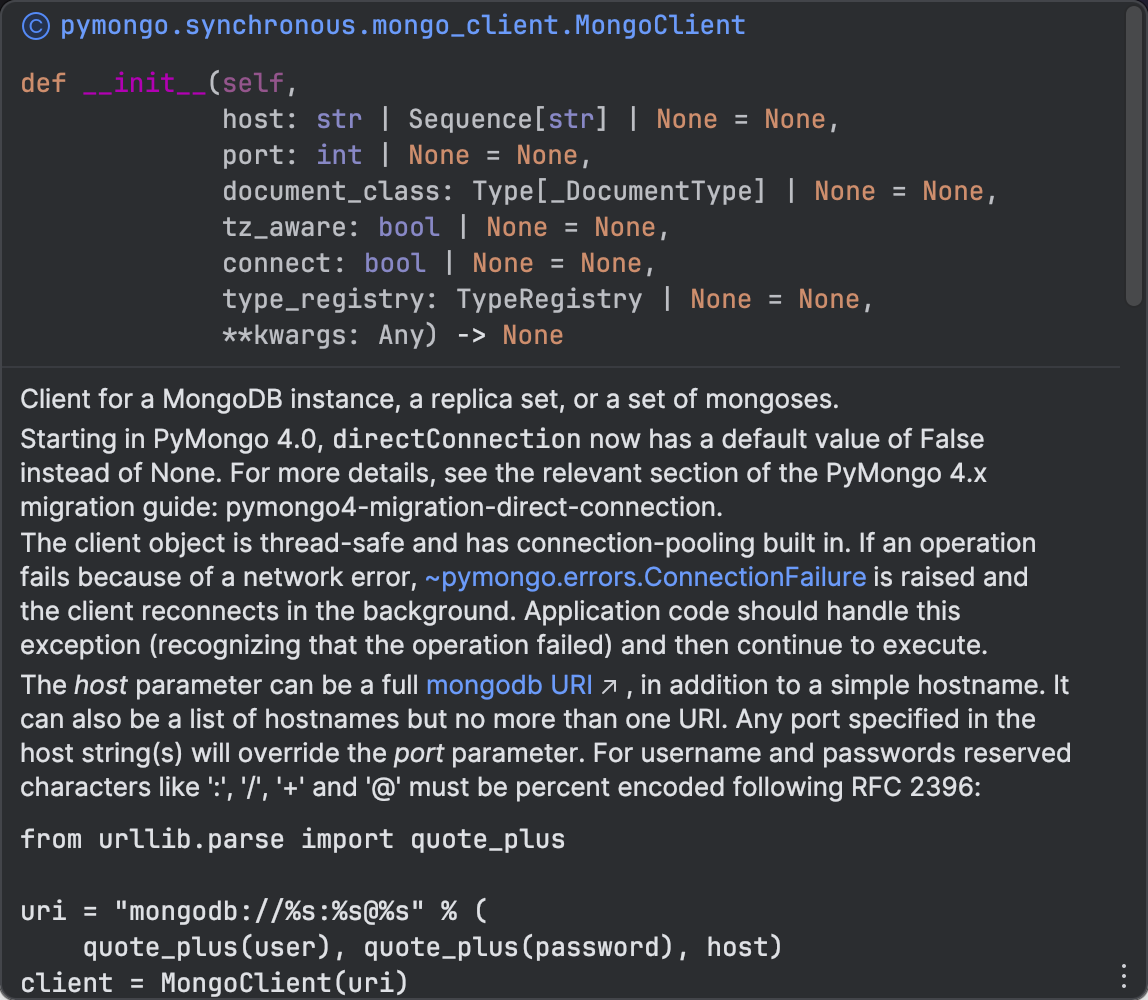Open the ~pymongo.errors.ConnectionFailure link
Viewport: 1148px width, 1000px height.
click(646, 577)
